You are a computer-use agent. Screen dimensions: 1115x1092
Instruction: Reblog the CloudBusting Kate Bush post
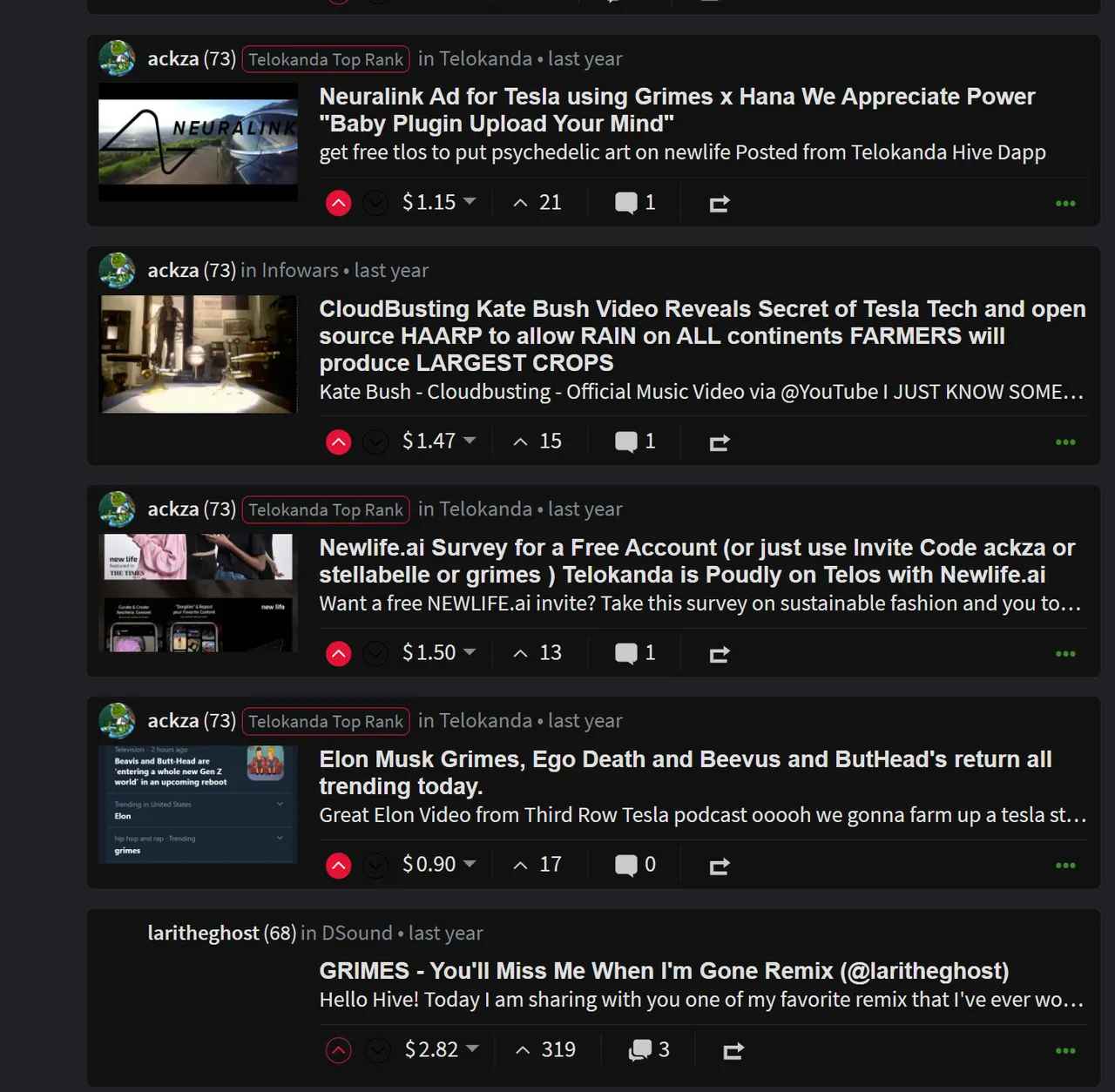[x=719, y=442]
